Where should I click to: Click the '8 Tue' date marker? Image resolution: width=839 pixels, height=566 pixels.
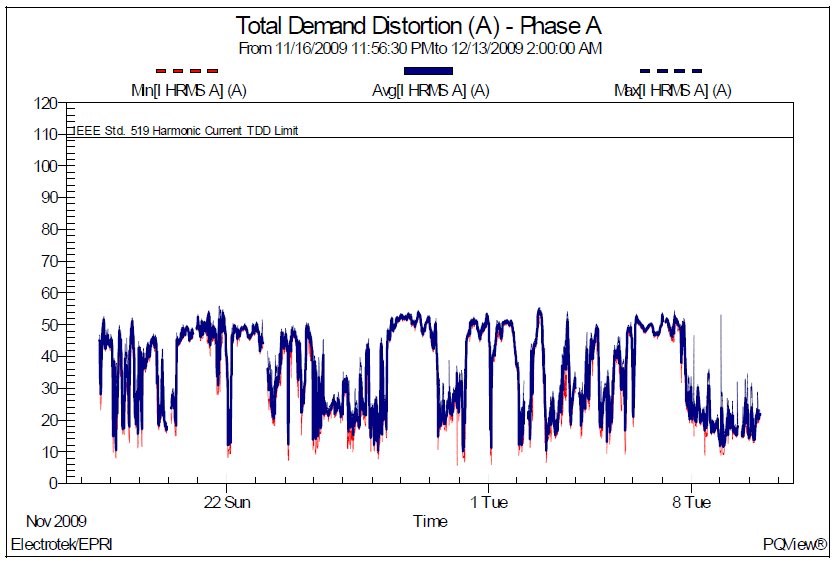click(691, 502)
